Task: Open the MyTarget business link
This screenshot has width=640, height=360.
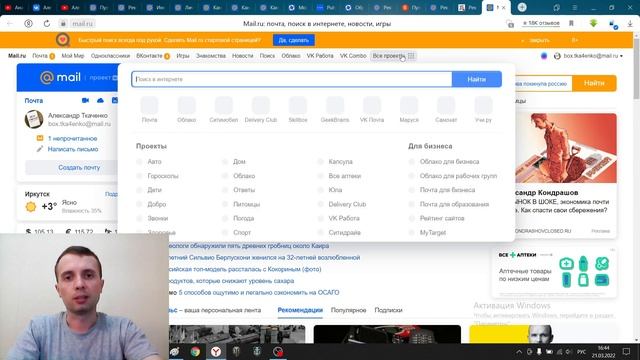Action: click(x=433, y=233)
